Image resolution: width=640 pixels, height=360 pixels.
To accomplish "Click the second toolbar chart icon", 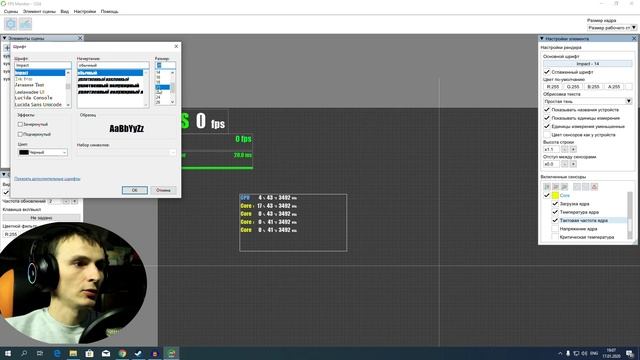I will pos(25,24).
